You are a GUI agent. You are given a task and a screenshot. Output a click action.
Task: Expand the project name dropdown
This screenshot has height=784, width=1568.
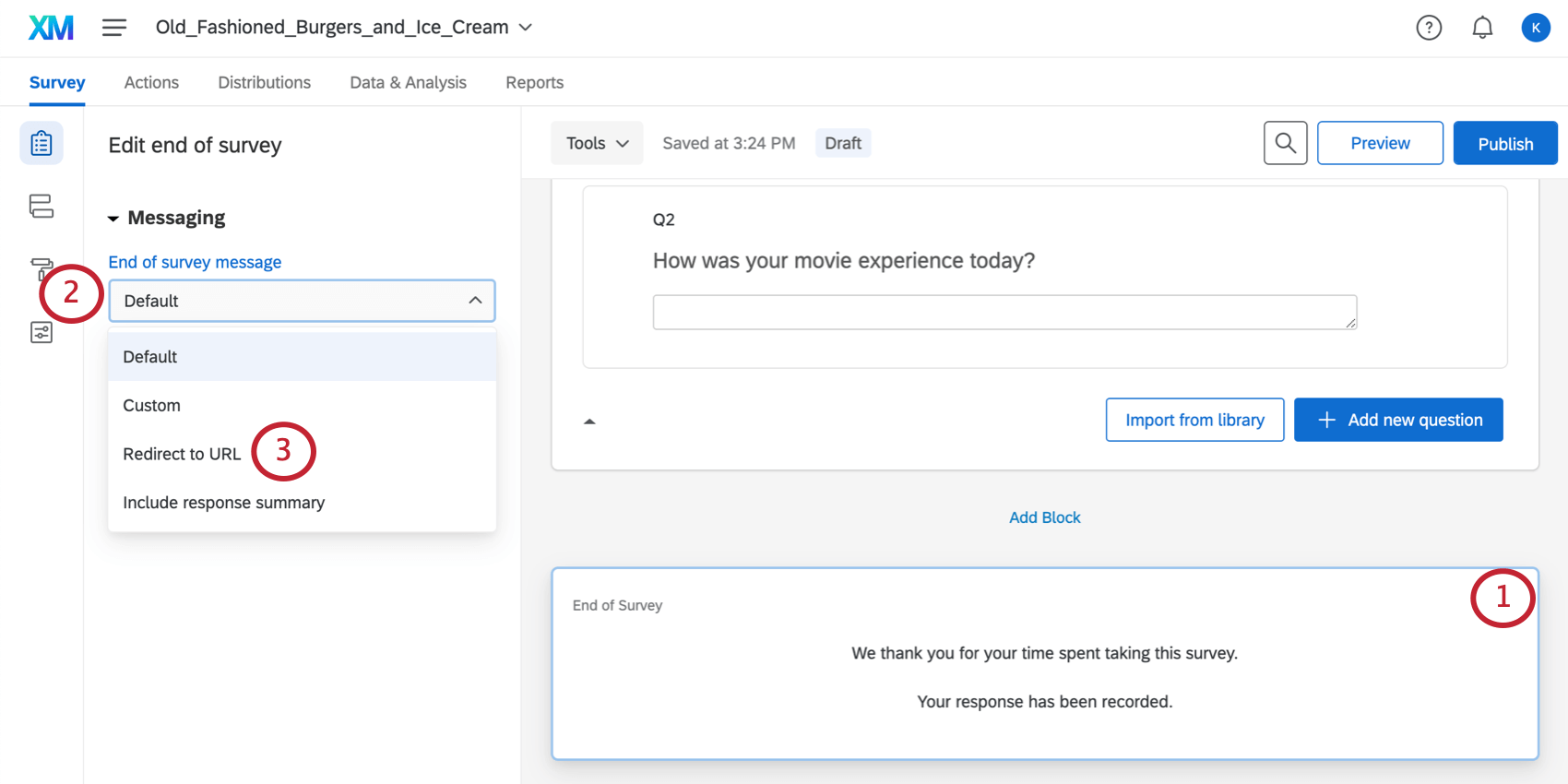[526, 28]
